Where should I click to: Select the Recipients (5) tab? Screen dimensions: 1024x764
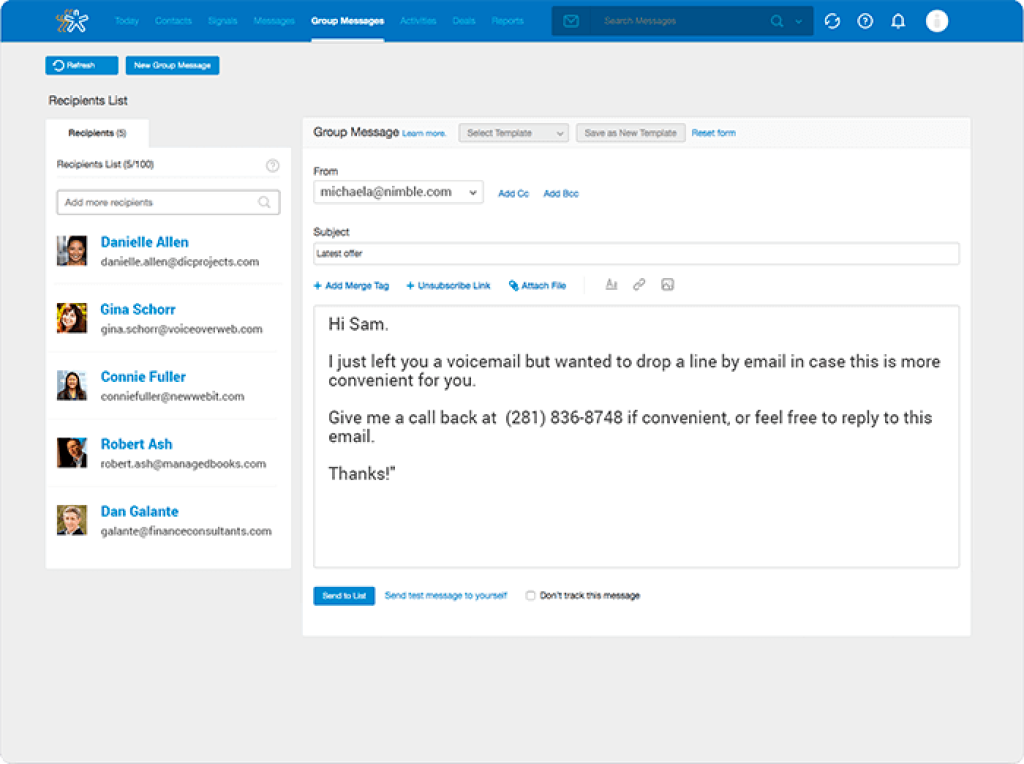click(x=97, y=133)
